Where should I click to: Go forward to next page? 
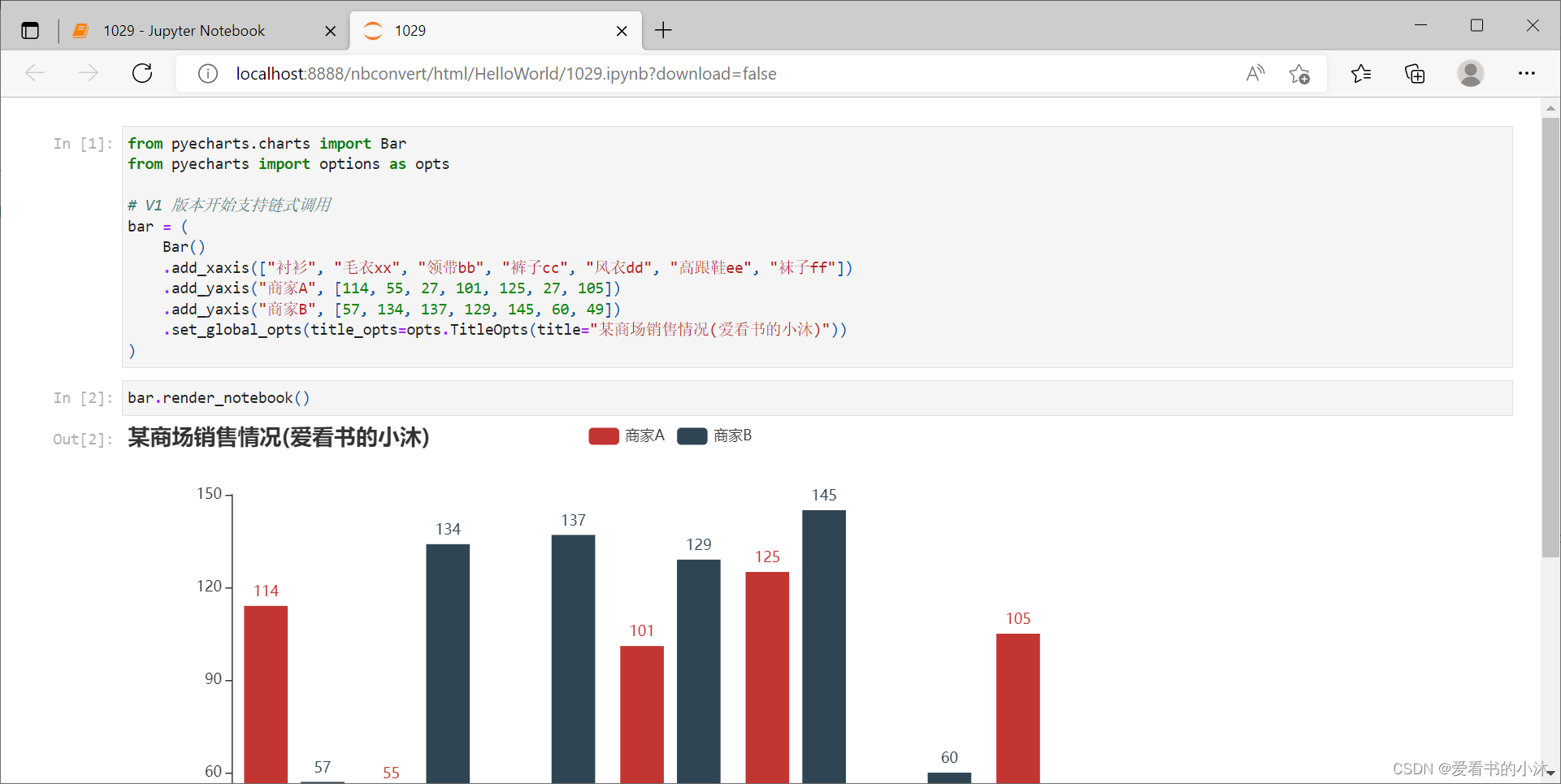click(x=89, y=74)
